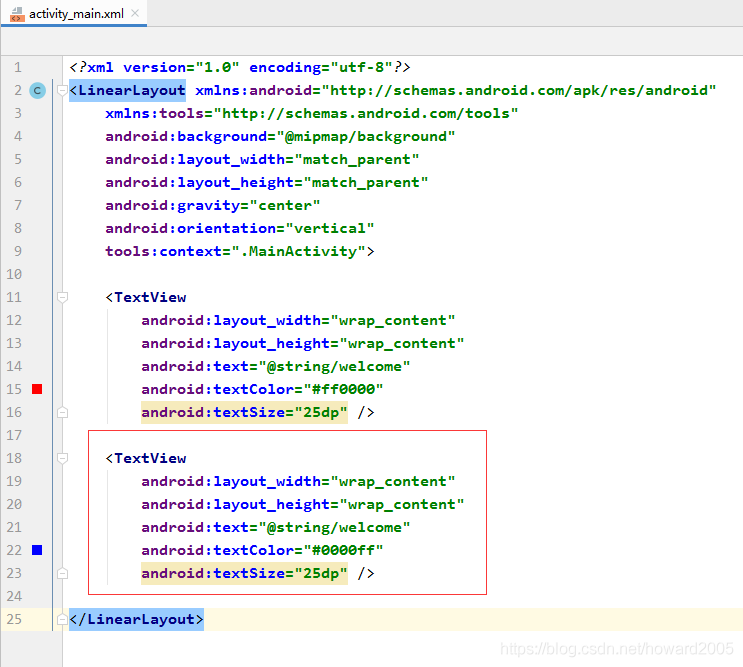Click highlighted textSize="25dp" on line 23

tap(245, 573)
